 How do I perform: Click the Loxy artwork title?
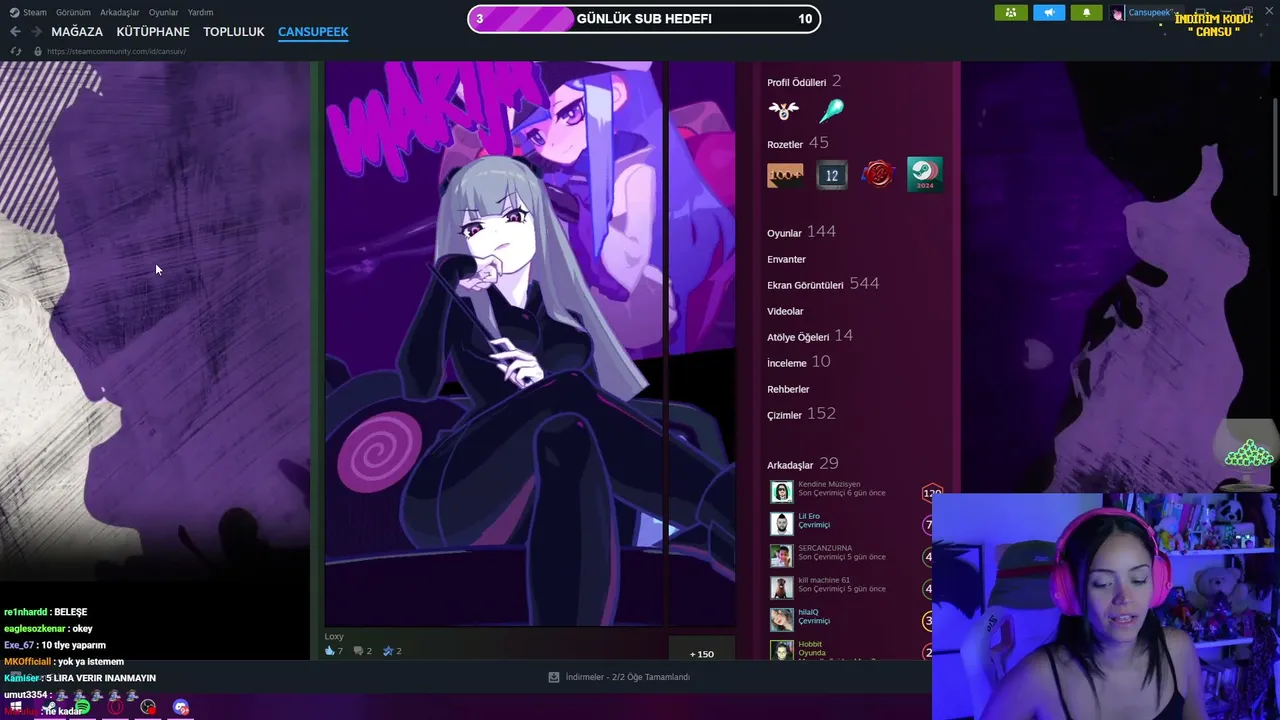click(334, 636)
